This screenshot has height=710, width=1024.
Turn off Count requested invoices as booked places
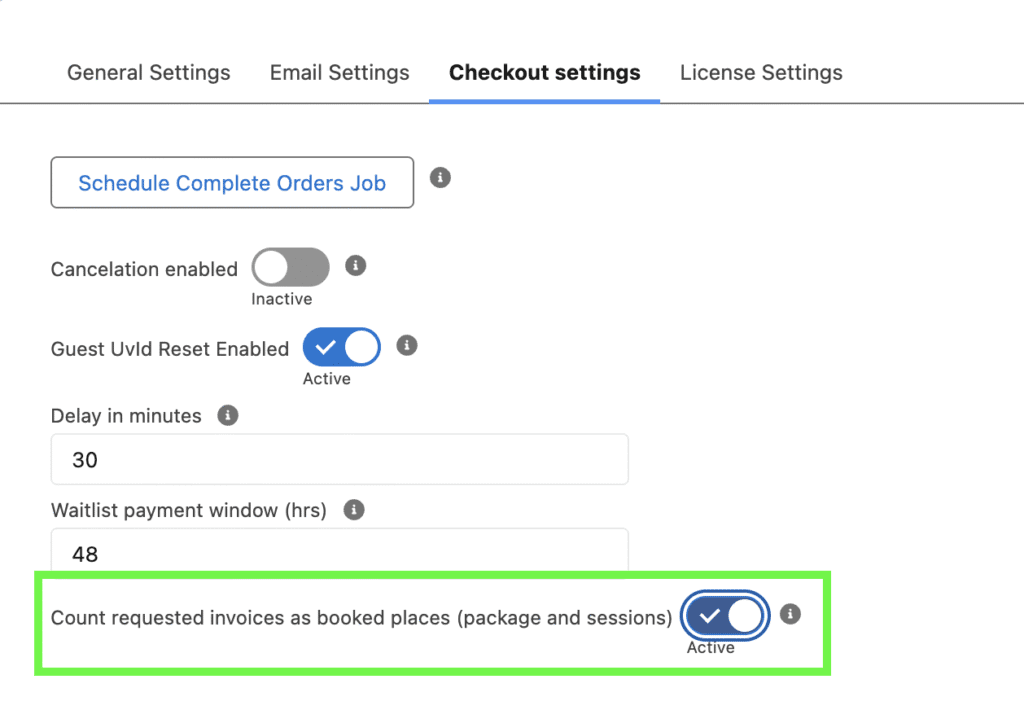click(x=726, y=617)
